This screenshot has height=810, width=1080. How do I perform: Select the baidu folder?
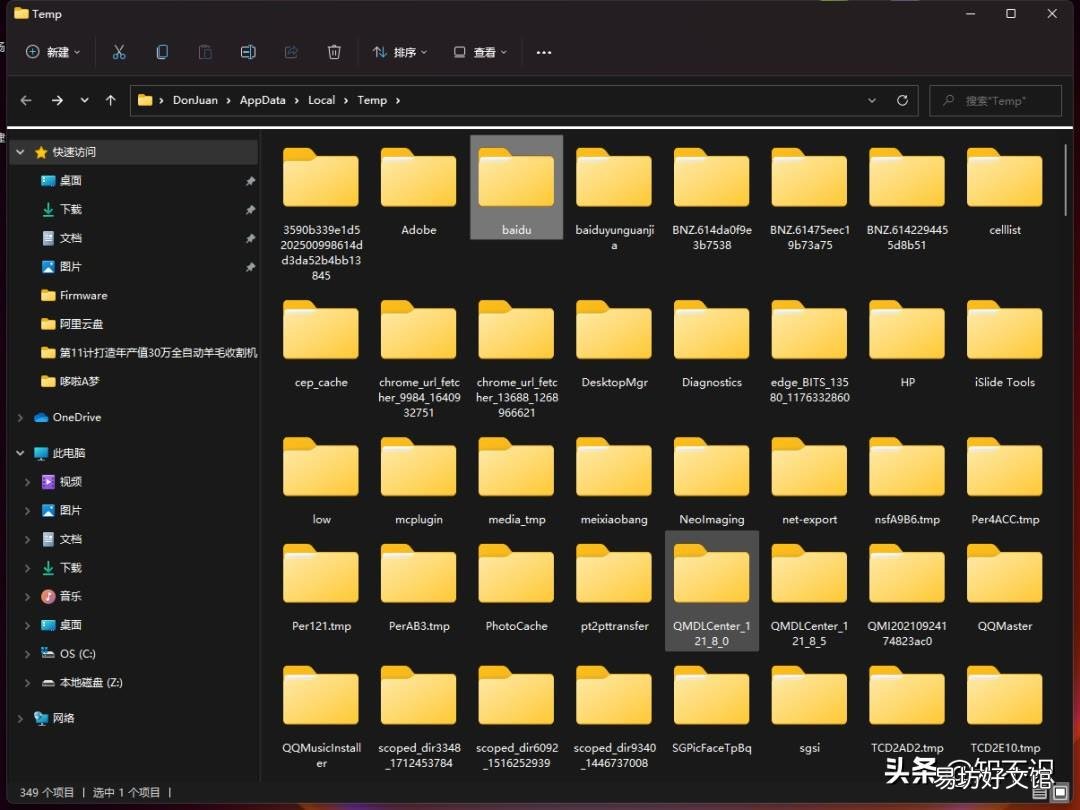click(517, 187)
